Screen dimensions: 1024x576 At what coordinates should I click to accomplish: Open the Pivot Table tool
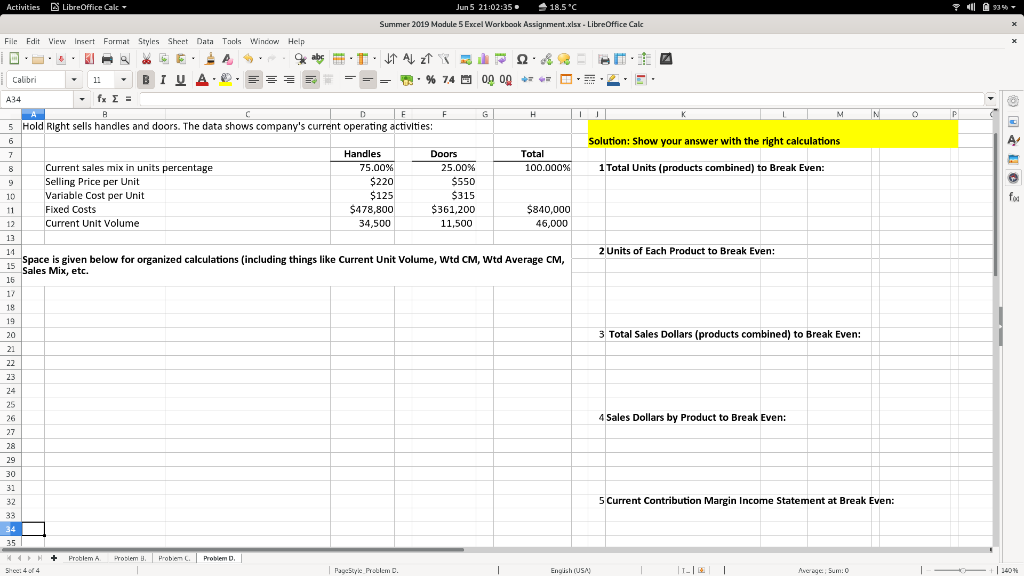click(502, 58)
